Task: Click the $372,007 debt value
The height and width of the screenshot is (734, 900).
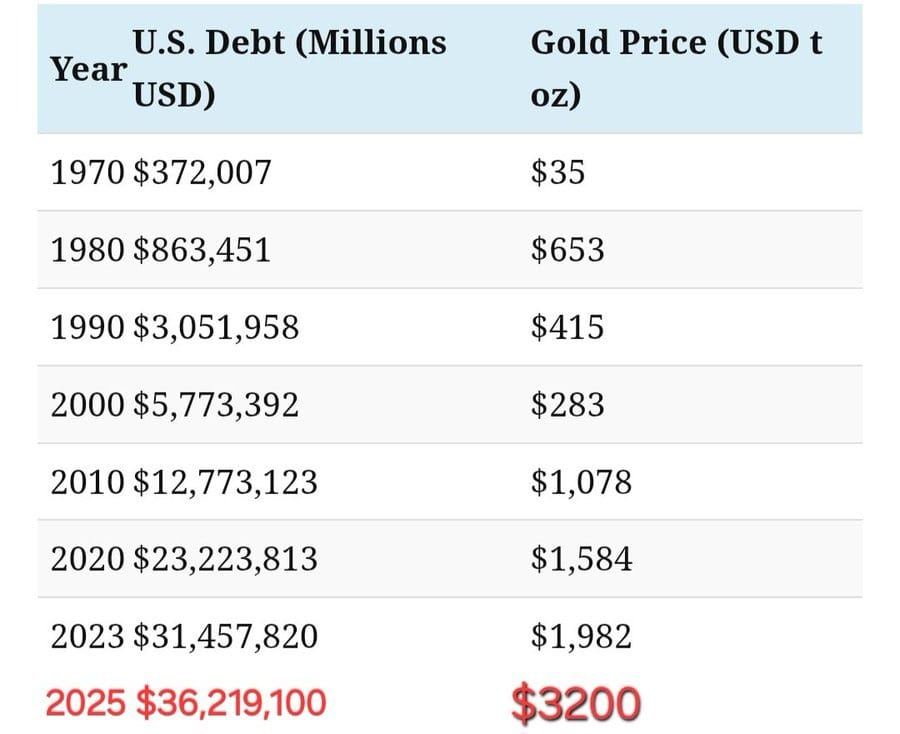Action: (202, 172)
